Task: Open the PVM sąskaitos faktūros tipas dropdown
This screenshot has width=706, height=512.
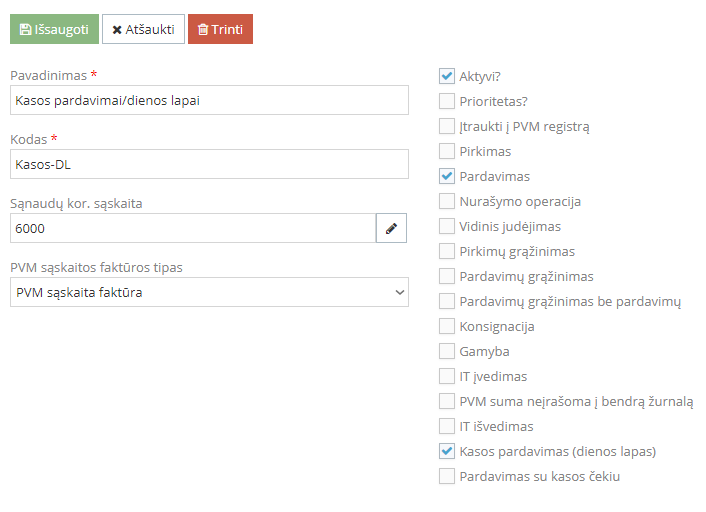Action: 209,292
